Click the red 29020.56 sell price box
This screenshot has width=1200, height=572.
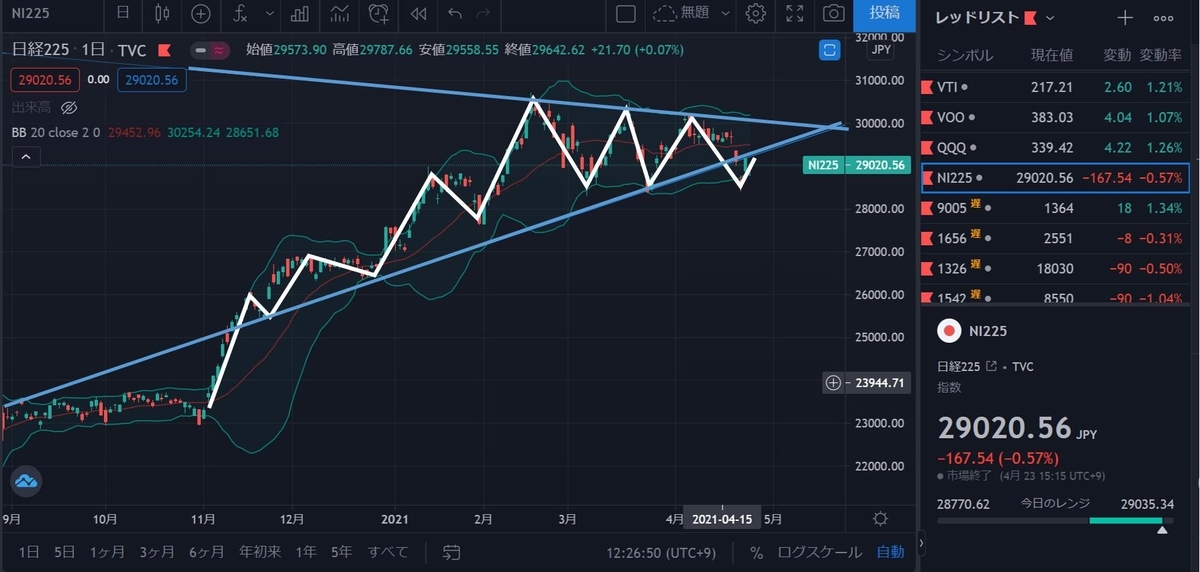[x=46, y=81]
